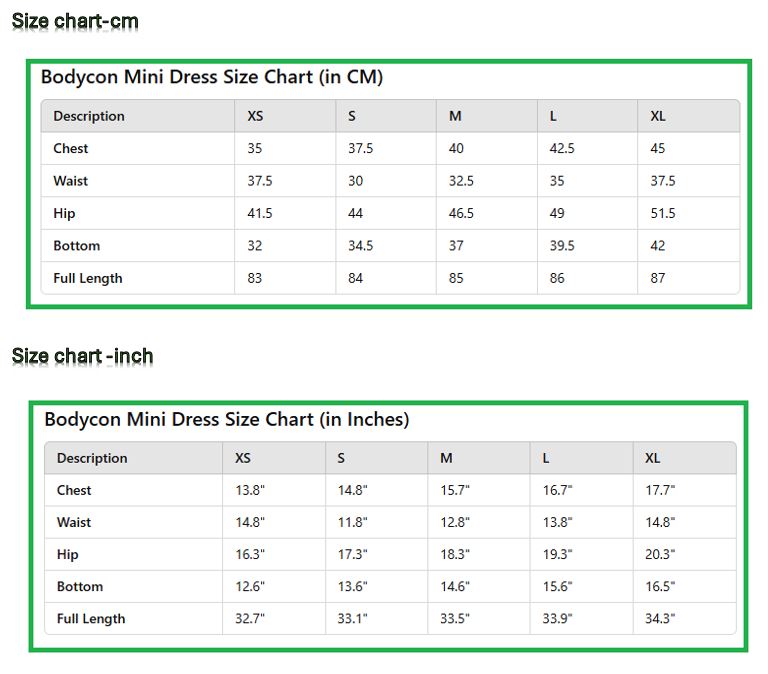Click the 46.5 Hip M cell
768x674 pixels.
pyautogui.click(x=461, y=213)
